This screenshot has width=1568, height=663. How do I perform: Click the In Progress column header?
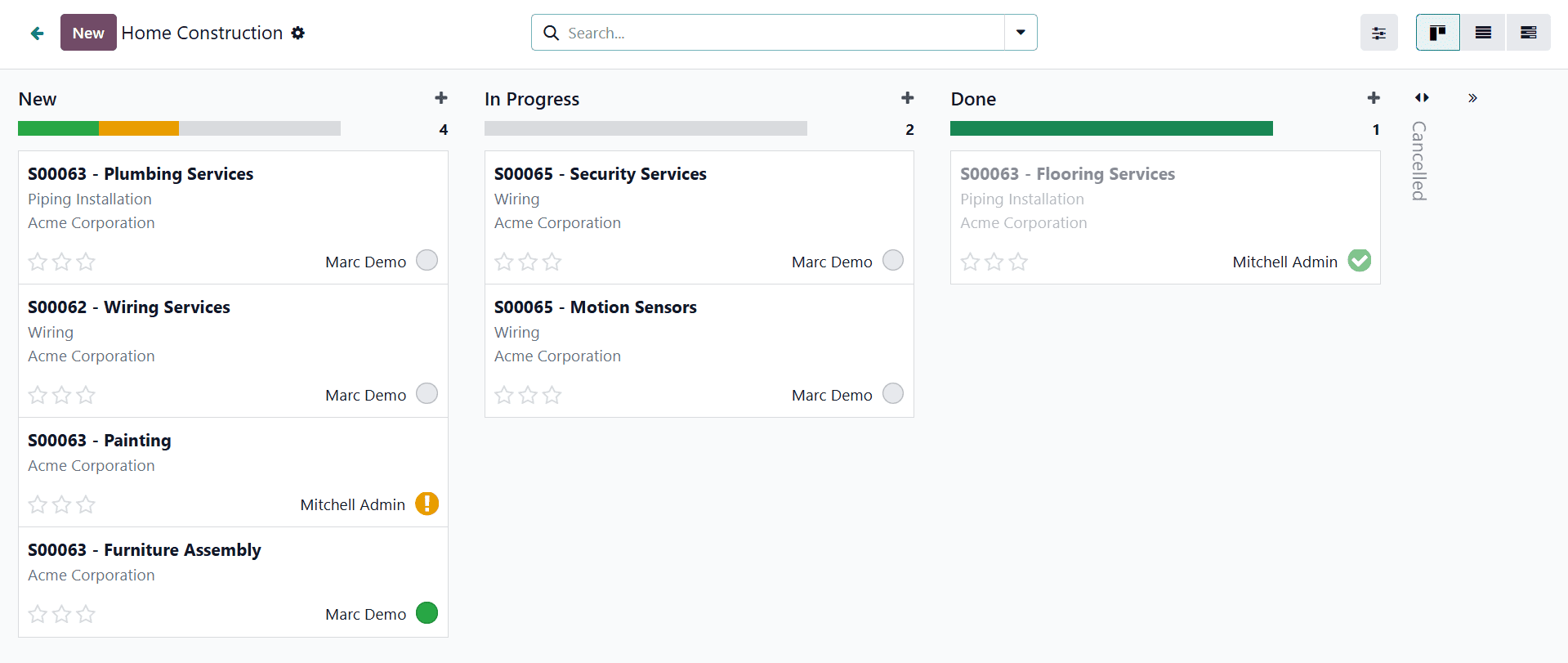532,99
